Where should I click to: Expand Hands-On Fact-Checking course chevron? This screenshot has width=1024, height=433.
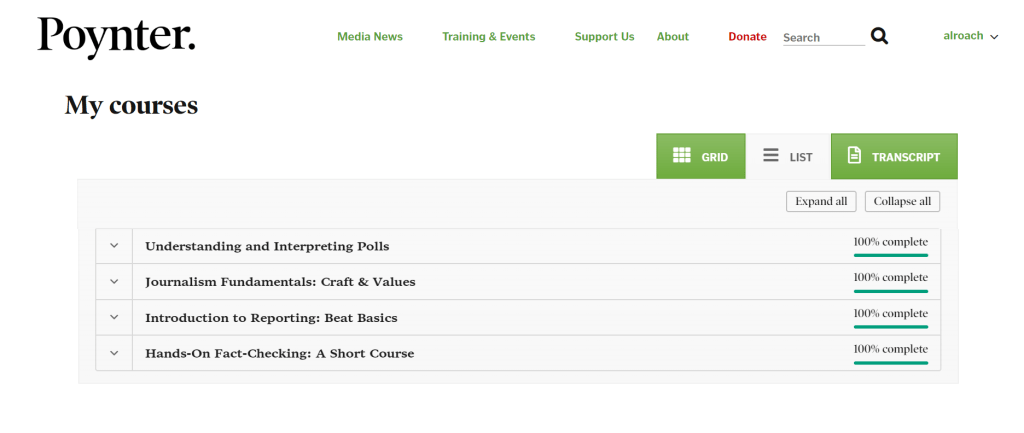(x=114, y=353)
